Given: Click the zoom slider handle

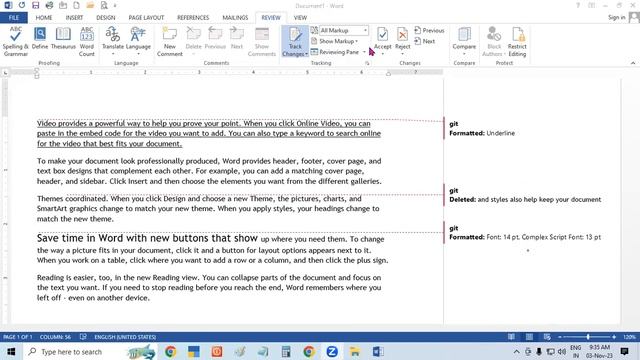Looking at the screenshot, I should [x=588, y=337].
